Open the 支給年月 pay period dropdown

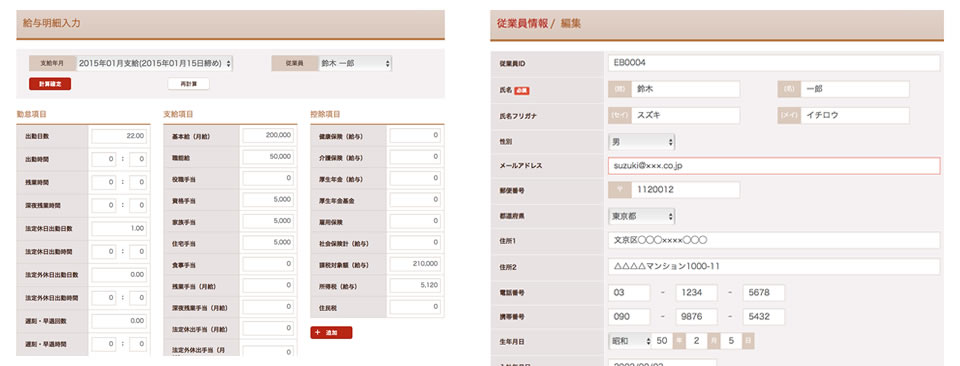[x=154, y=63]
